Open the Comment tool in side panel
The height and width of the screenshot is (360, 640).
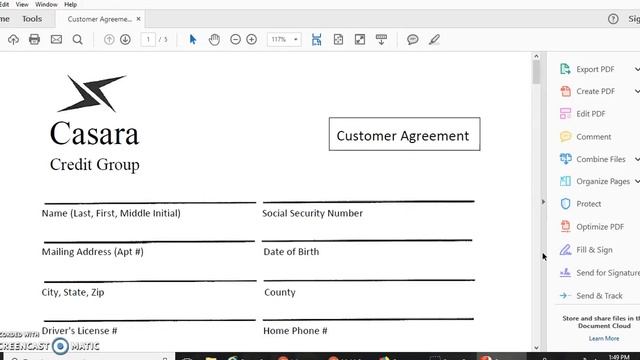(585, 137)
